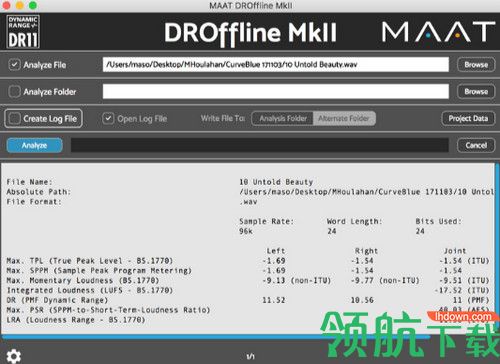
Task: Start analysis with the Analyze button
Action: point(34,145)
